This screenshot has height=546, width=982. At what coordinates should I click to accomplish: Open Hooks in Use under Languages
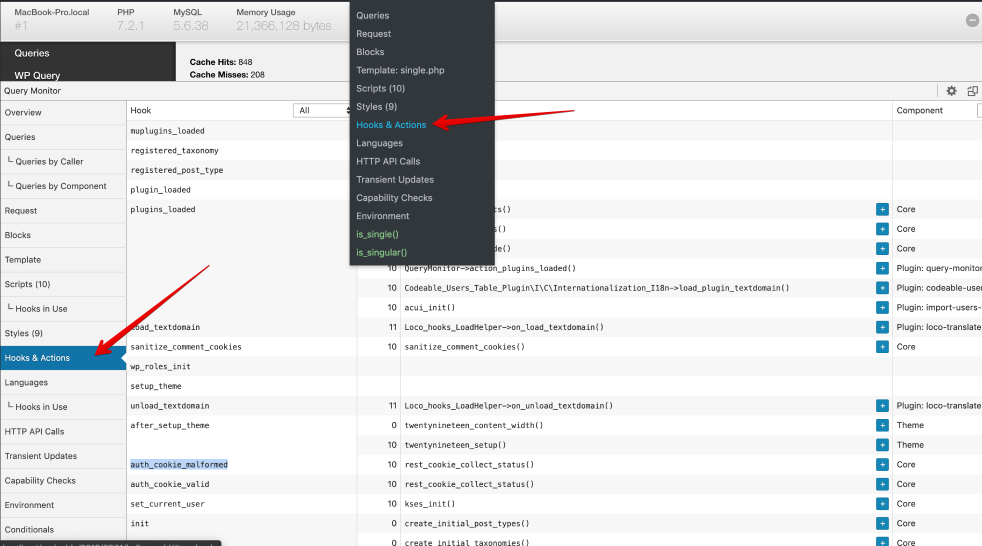[63, 407]
